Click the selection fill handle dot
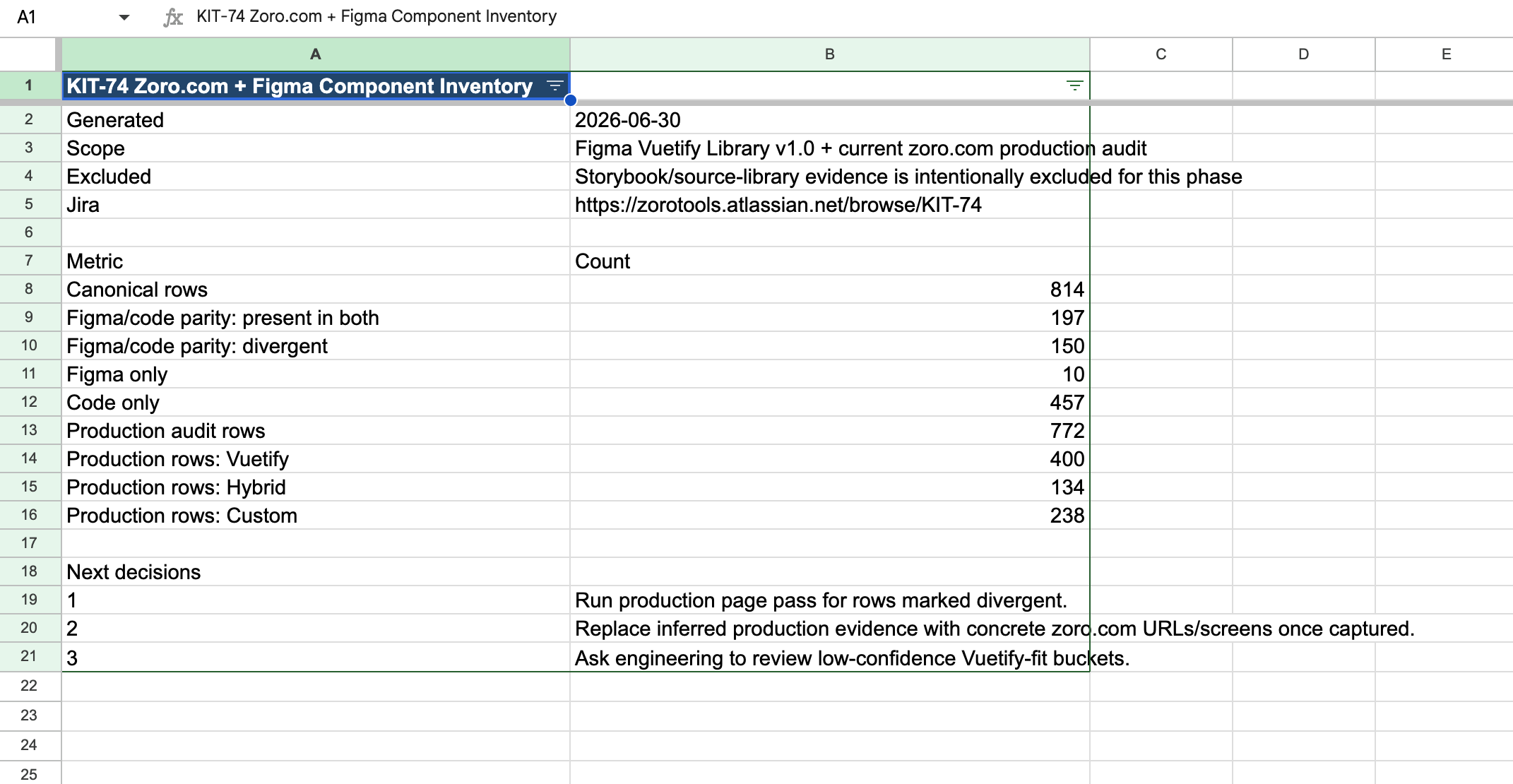This screenshot has height=784, width=1513. coord(571,100)
